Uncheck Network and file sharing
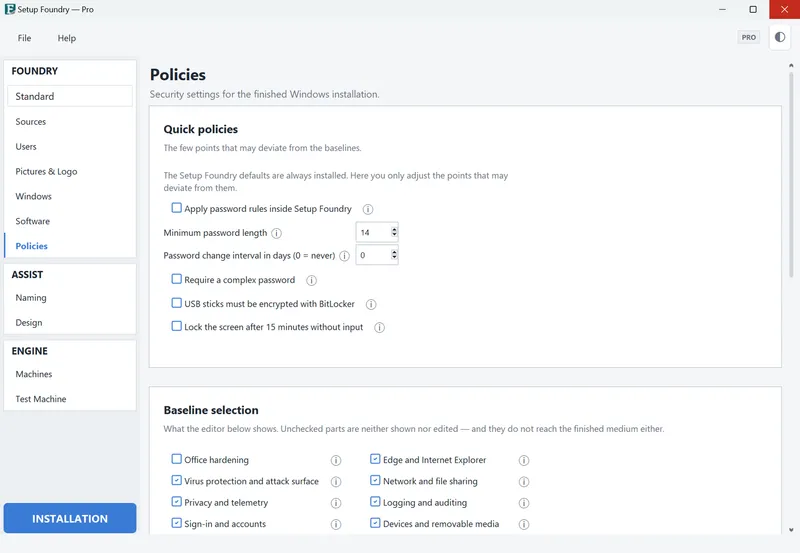This screenshot has width=800, height=553. [x=375, y=481]
